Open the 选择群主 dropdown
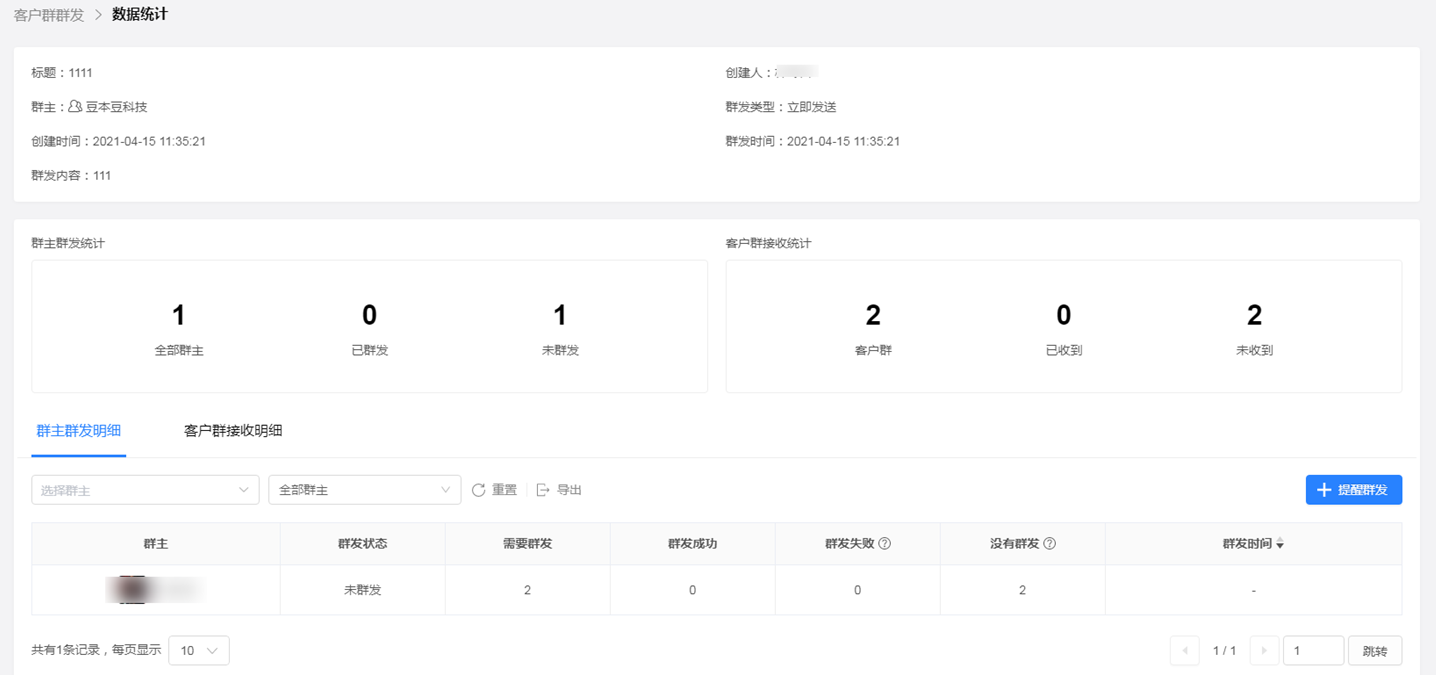The height and width of the screenshot is (676, 1436). tap(145, 490)
